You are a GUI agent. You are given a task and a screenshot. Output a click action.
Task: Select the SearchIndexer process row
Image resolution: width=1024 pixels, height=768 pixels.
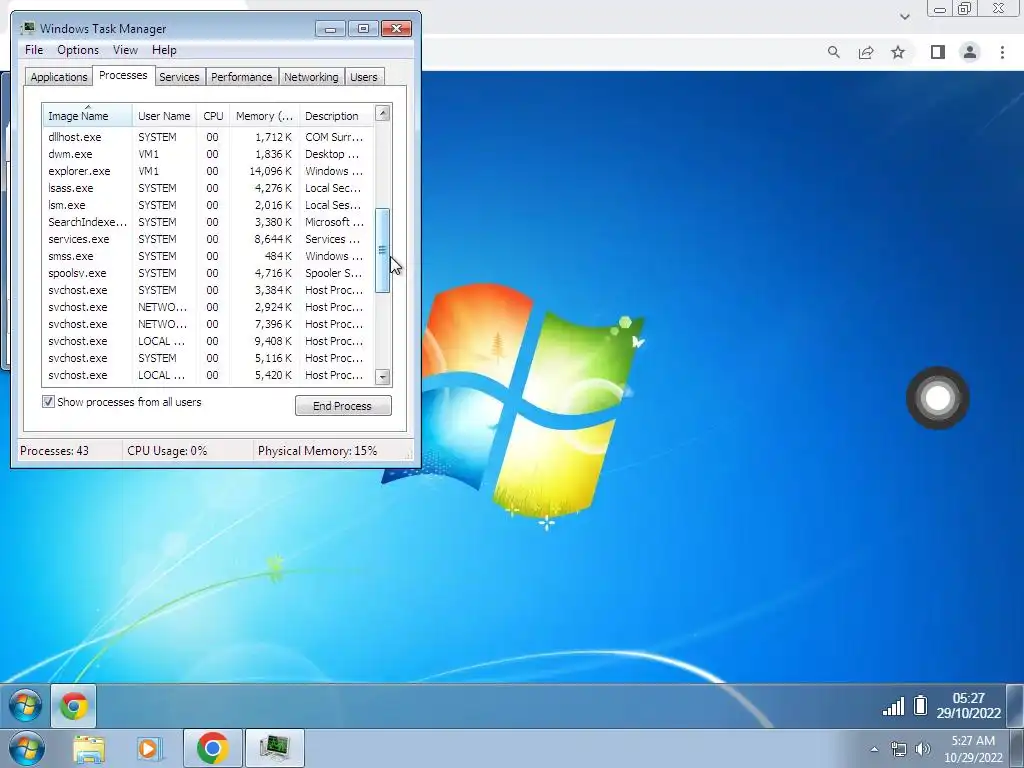pos(208,222)
